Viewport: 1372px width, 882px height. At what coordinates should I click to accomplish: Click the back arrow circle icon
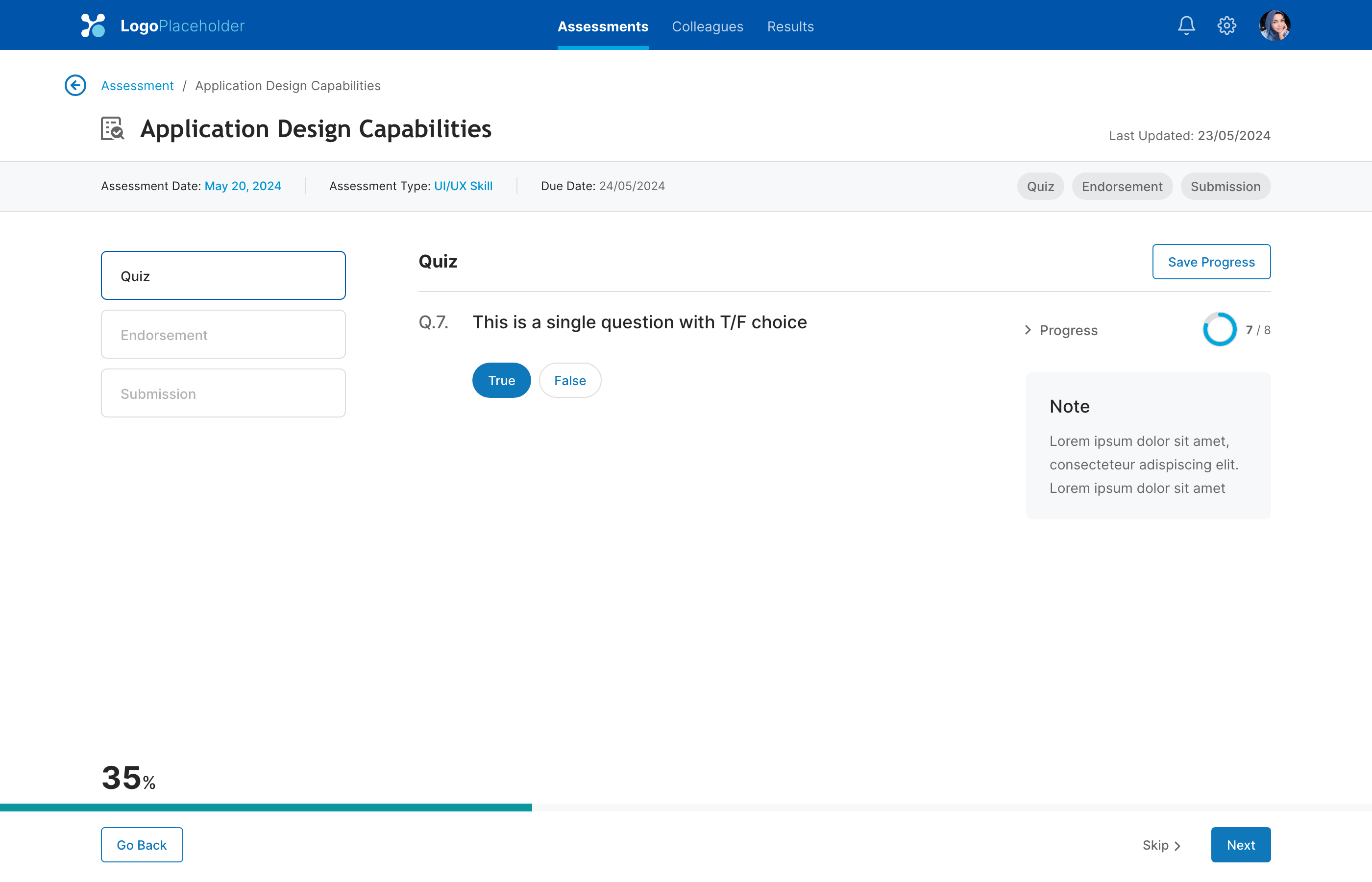point(75,85)
